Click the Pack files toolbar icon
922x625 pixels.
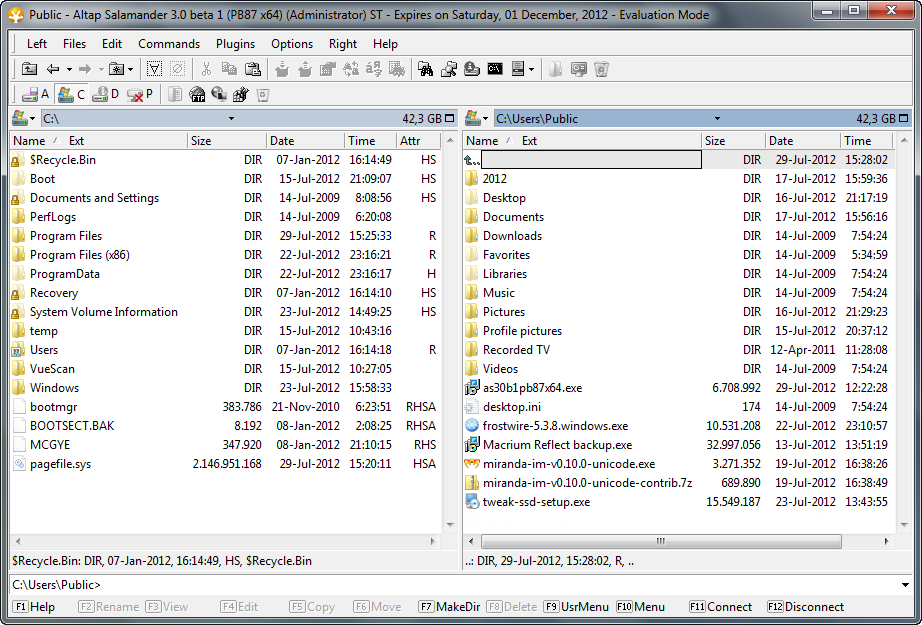pyautogui.click(x=282, y=69)
